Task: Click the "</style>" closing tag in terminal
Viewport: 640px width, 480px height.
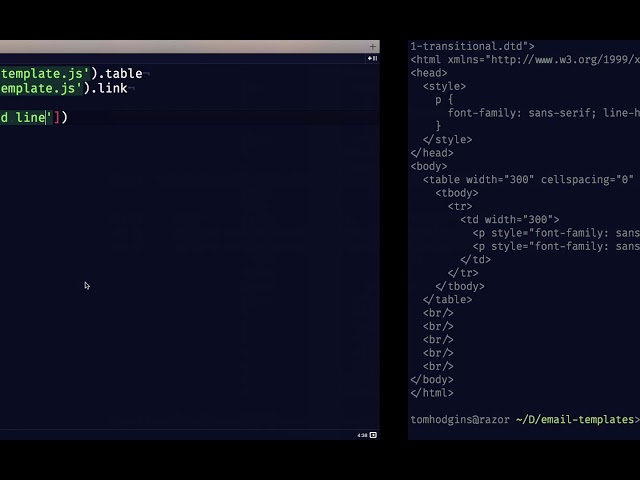Action: pyautogui.click(x=447, y=140)
